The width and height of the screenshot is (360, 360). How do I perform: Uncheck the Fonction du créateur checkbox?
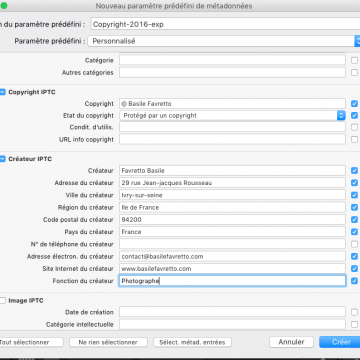(x=354, y=281)
